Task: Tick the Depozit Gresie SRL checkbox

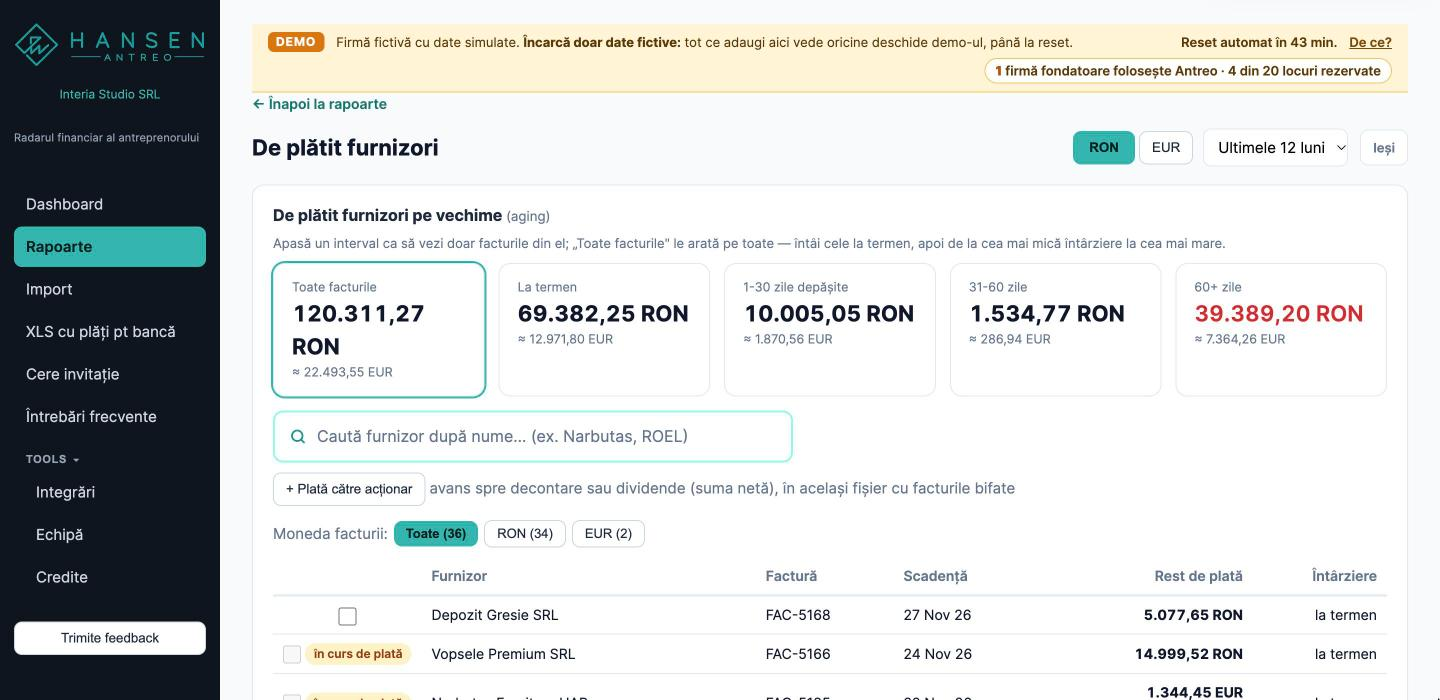Action: [347, 616]
